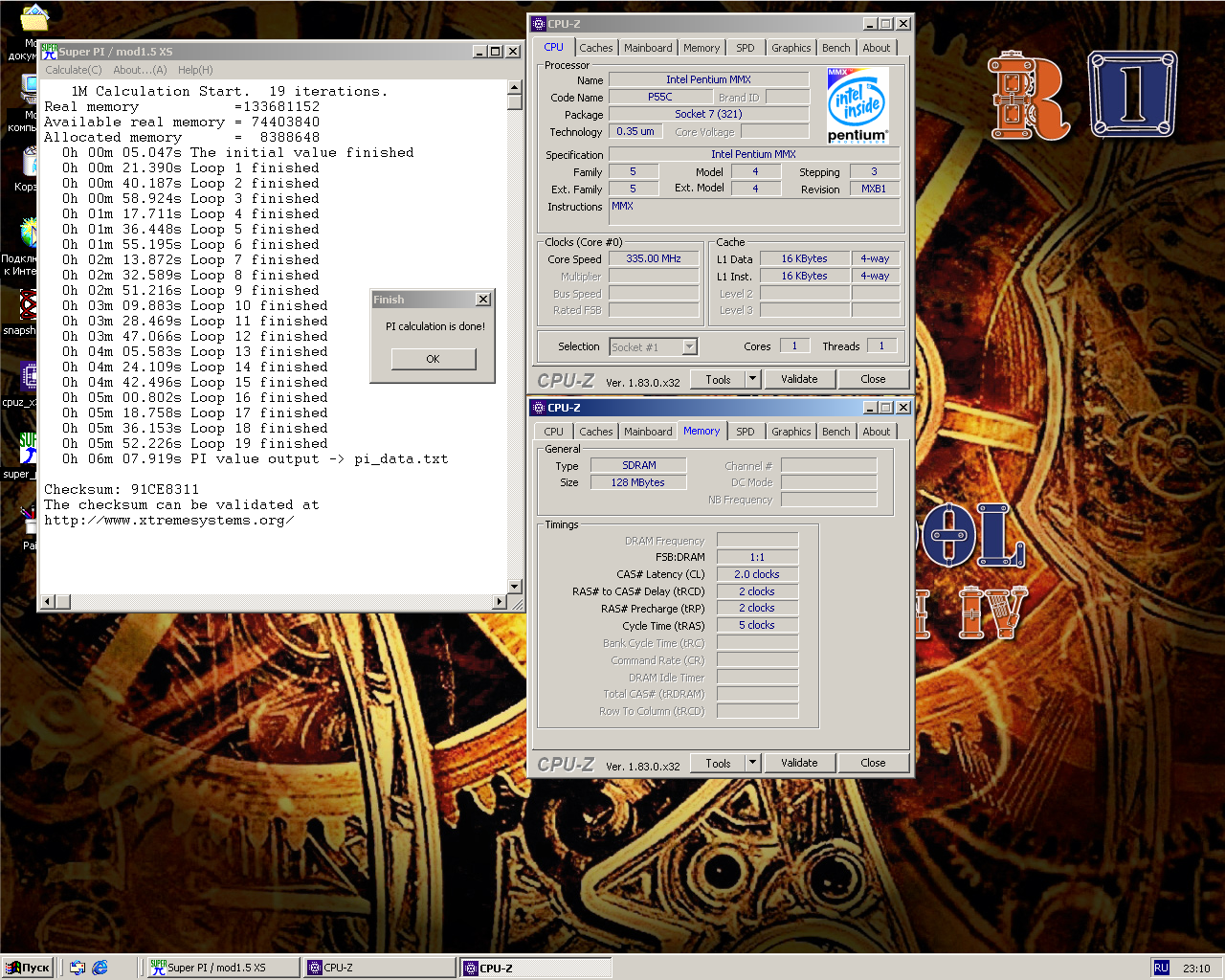
Task: Click the Intel Inside Pentium logo
Action: point(857,105)
